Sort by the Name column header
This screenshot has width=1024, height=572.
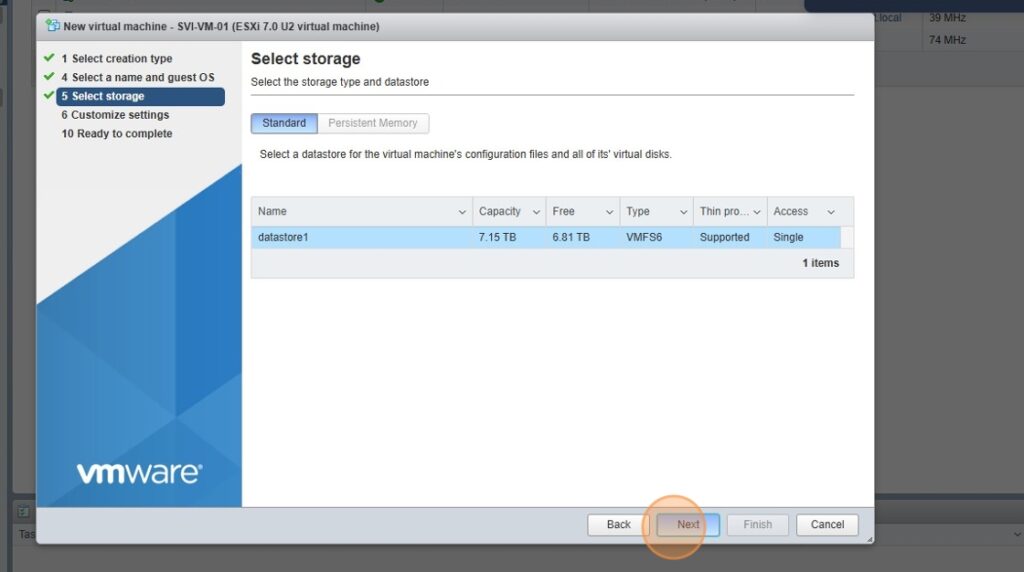point(272,212)
